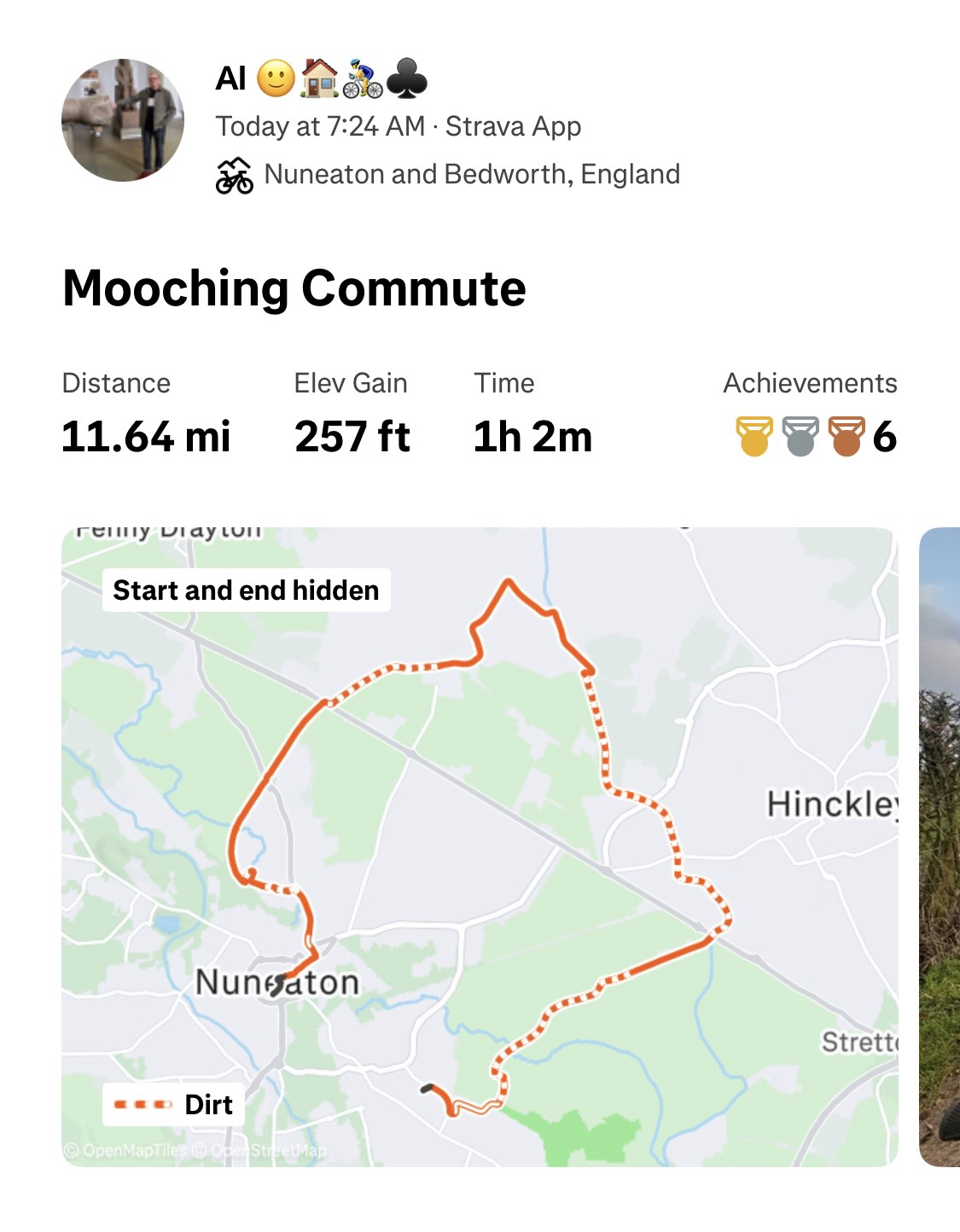Tap the house emoji beside the name
This screenshot has width=960, height=1232.
[x=320, y=78]
